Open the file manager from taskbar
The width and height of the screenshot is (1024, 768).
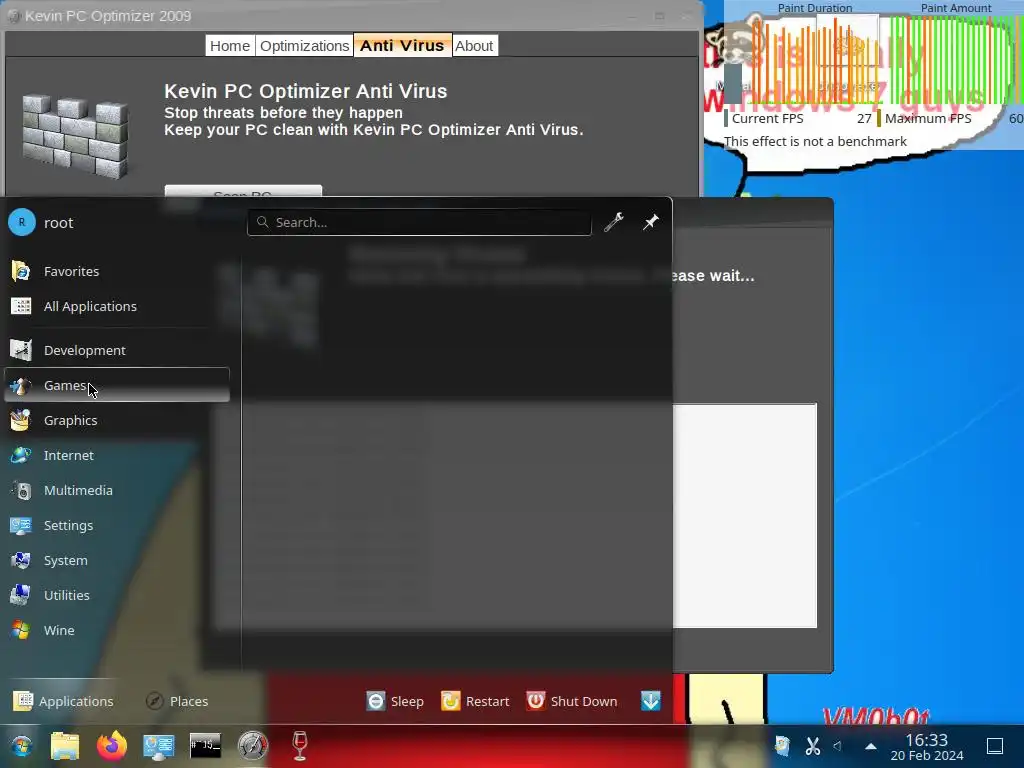[x=65, y=746]
